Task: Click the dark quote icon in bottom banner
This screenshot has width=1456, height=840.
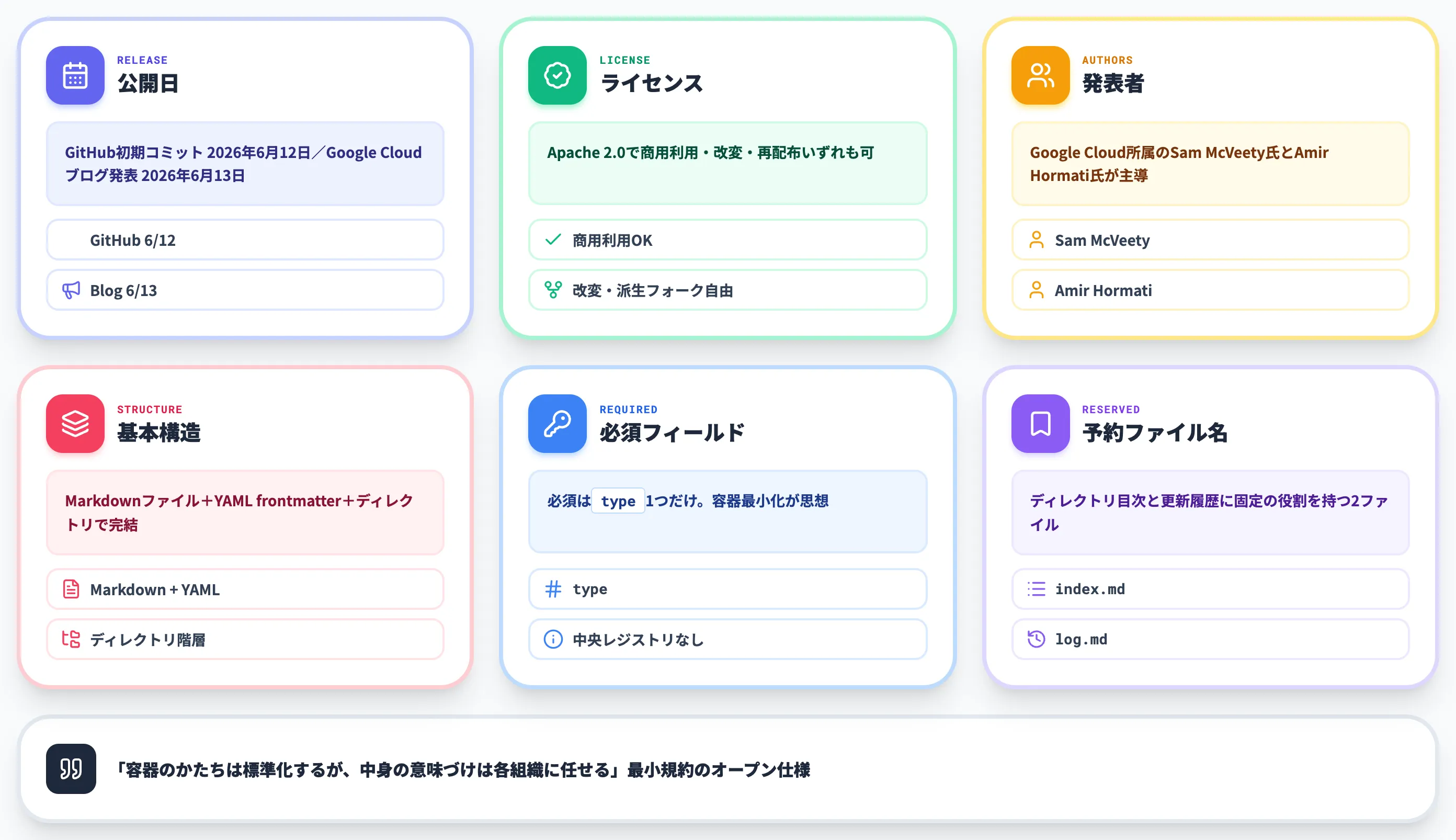Action: (x=71, y=768)
